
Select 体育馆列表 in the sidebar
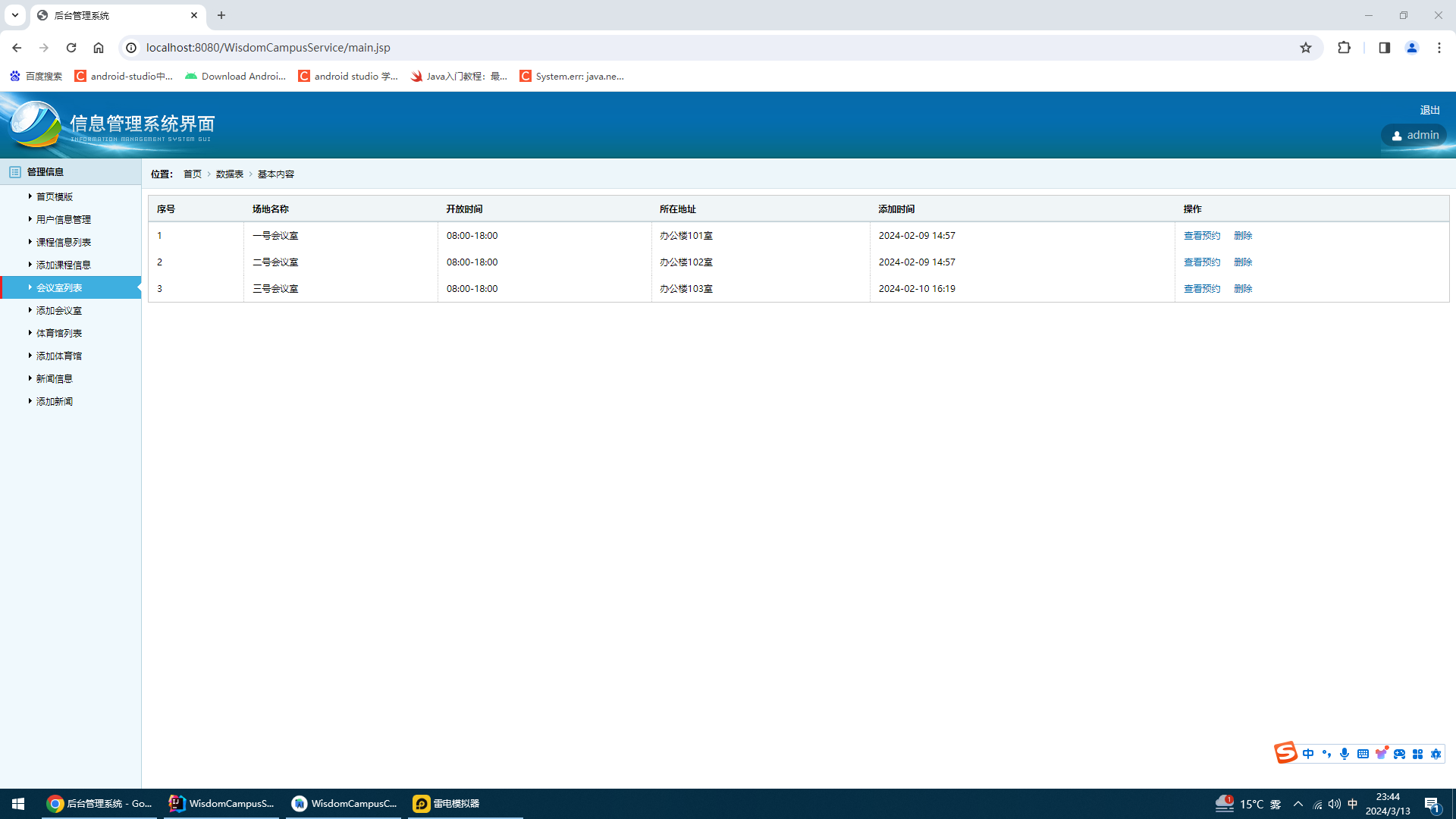pos(59,334)
